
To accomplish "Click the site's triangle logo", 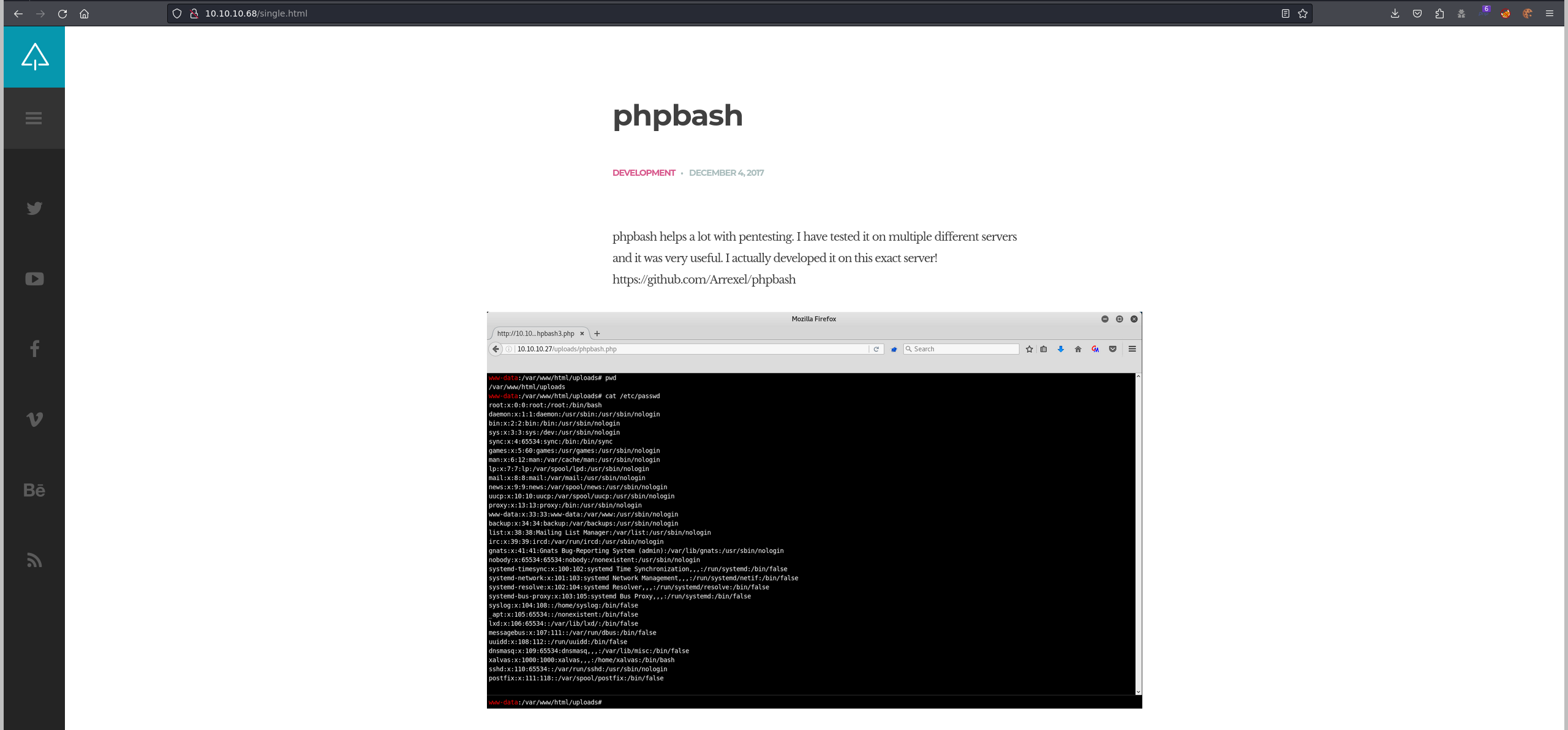I will [x=34, y=57].
